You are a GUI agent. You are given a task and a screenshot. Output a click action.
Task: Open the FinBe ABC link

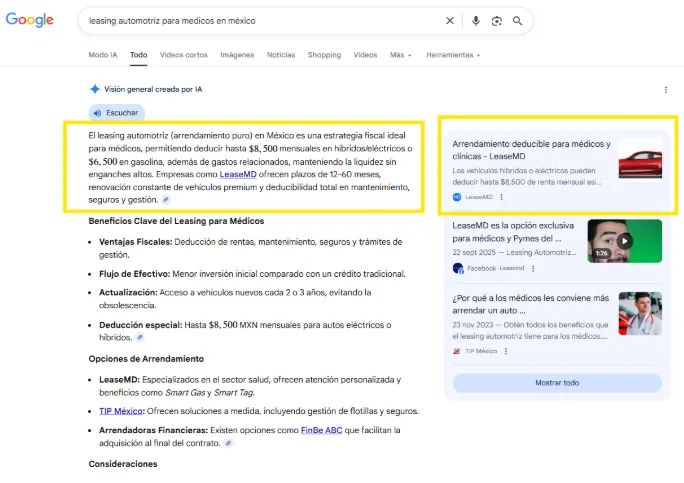pyautogui.click(x=321, y=430)
